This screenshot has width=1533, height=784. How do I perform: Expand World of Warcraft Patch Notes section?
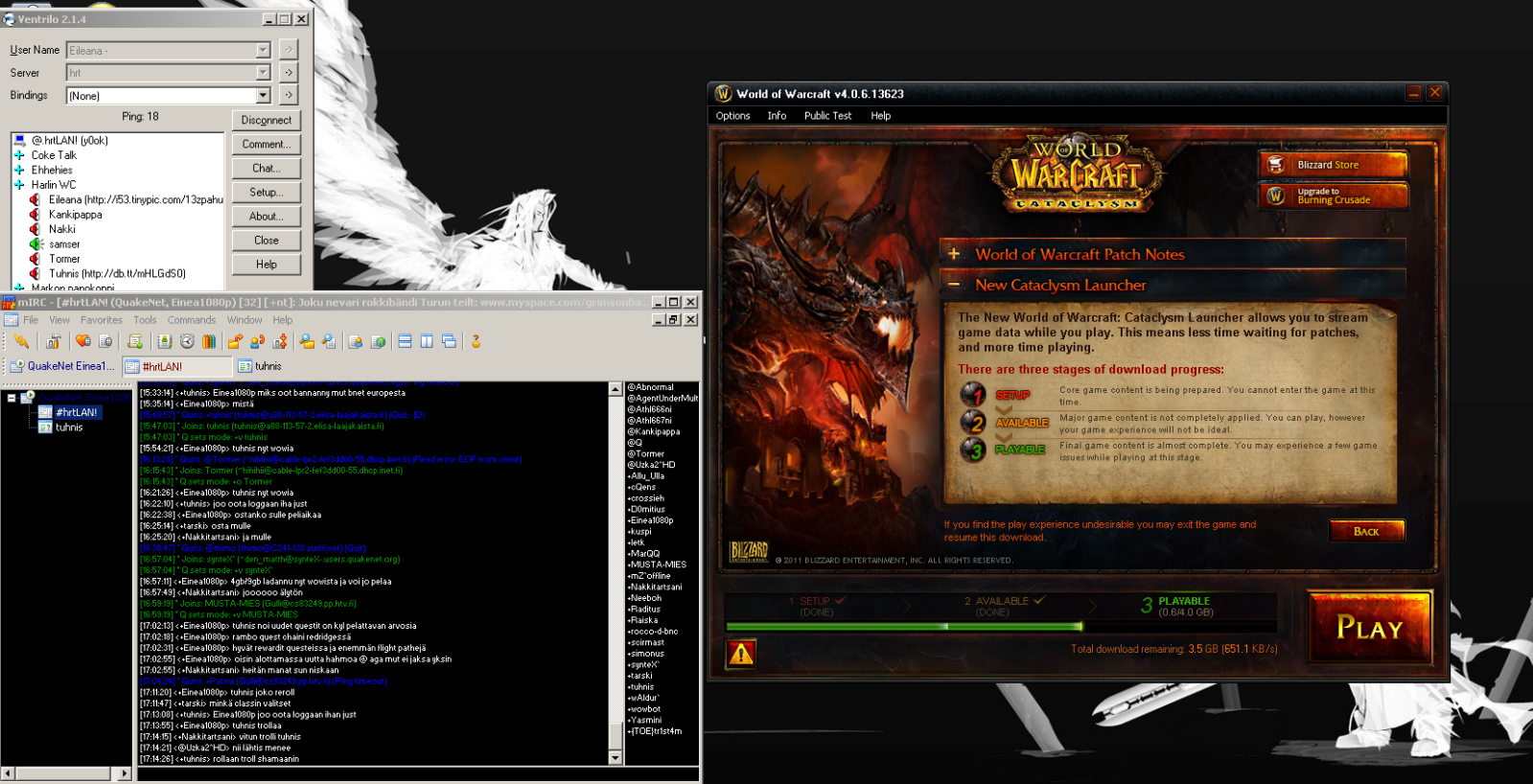[x=954, y=254]
